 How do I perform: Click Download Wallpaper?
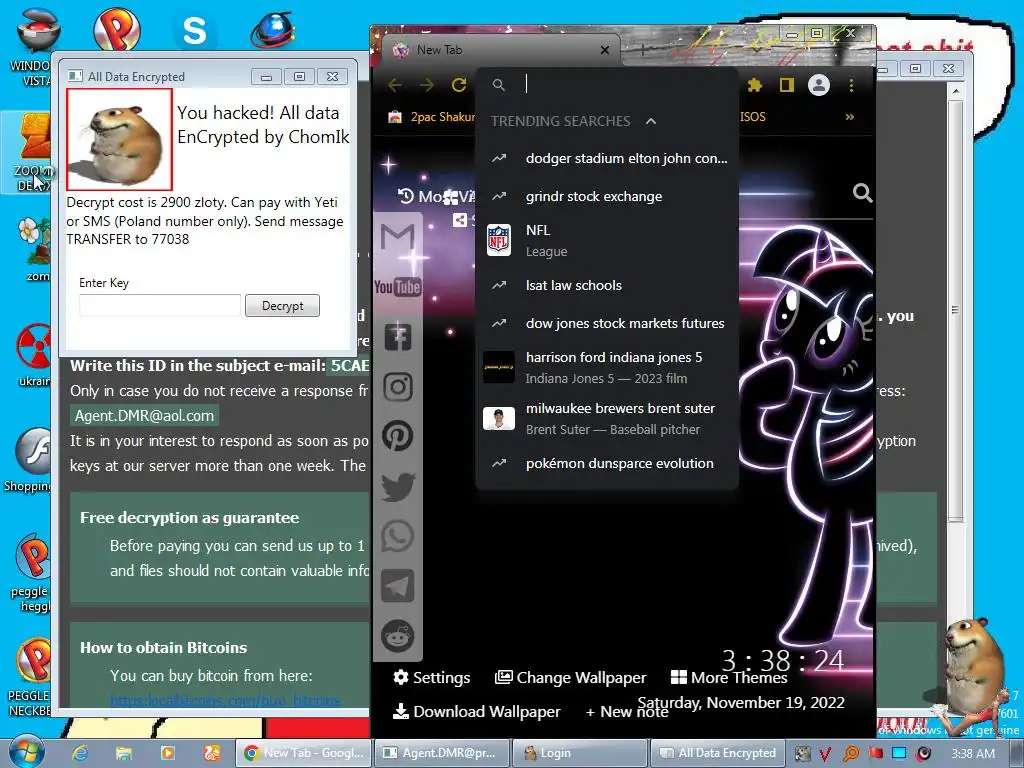476,711
